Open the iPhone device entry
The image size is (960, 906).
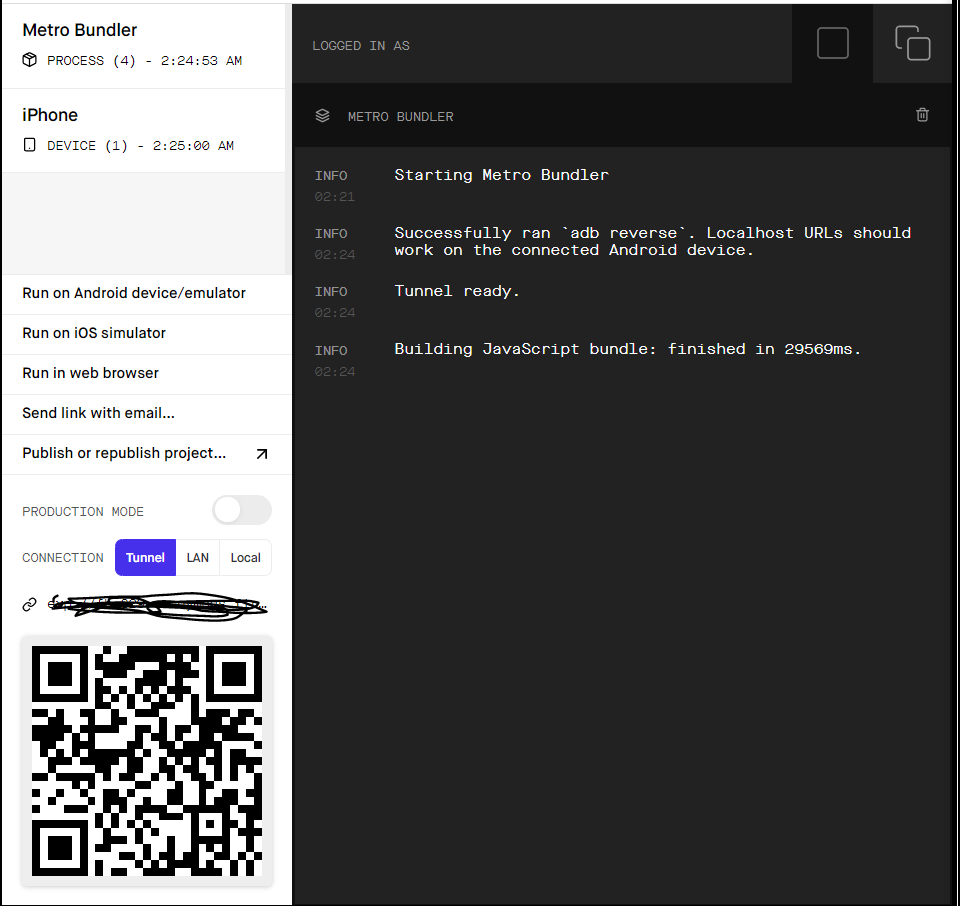(x=144, y=130)
